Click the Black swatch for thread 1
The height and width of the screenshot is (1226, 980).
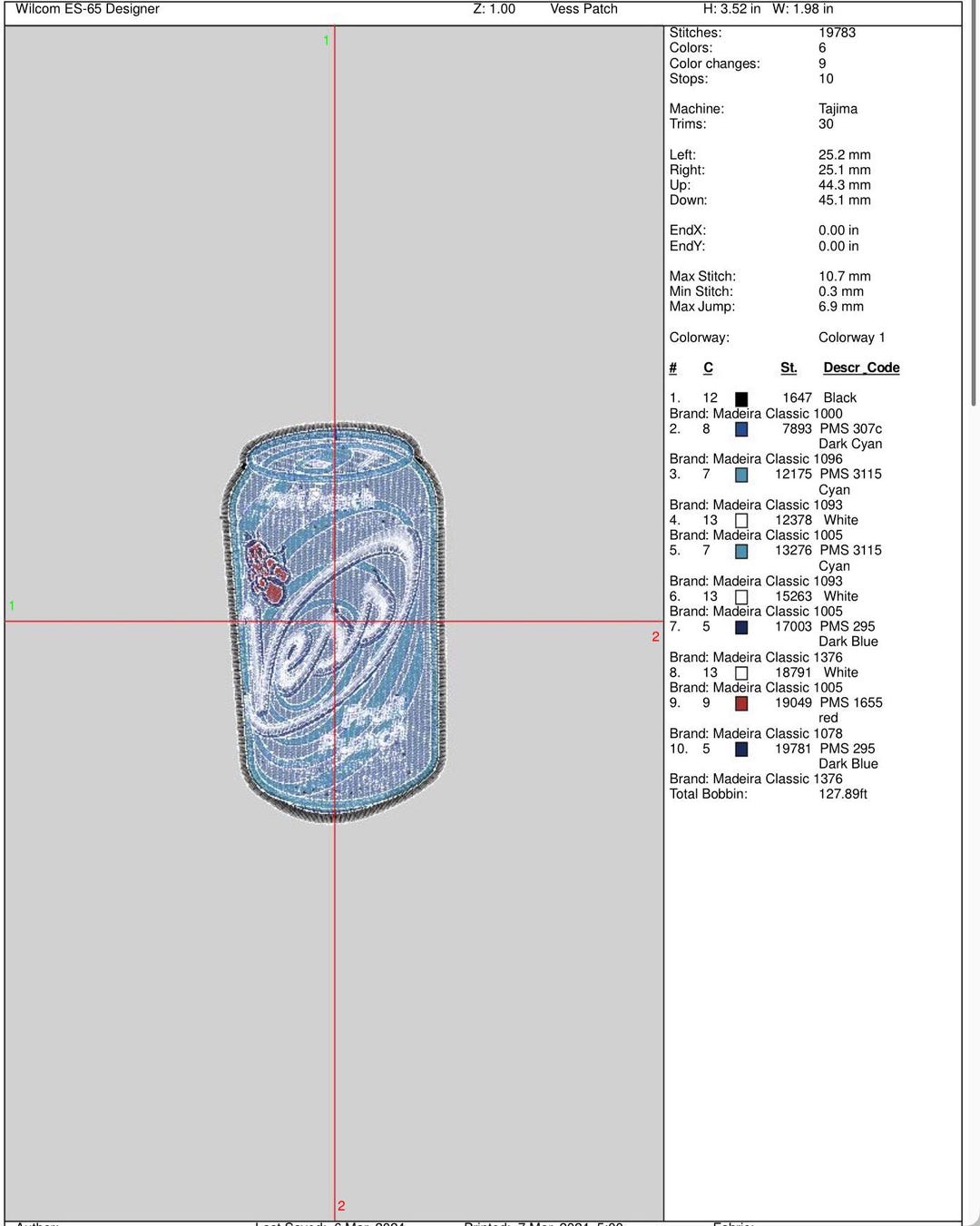742,398
